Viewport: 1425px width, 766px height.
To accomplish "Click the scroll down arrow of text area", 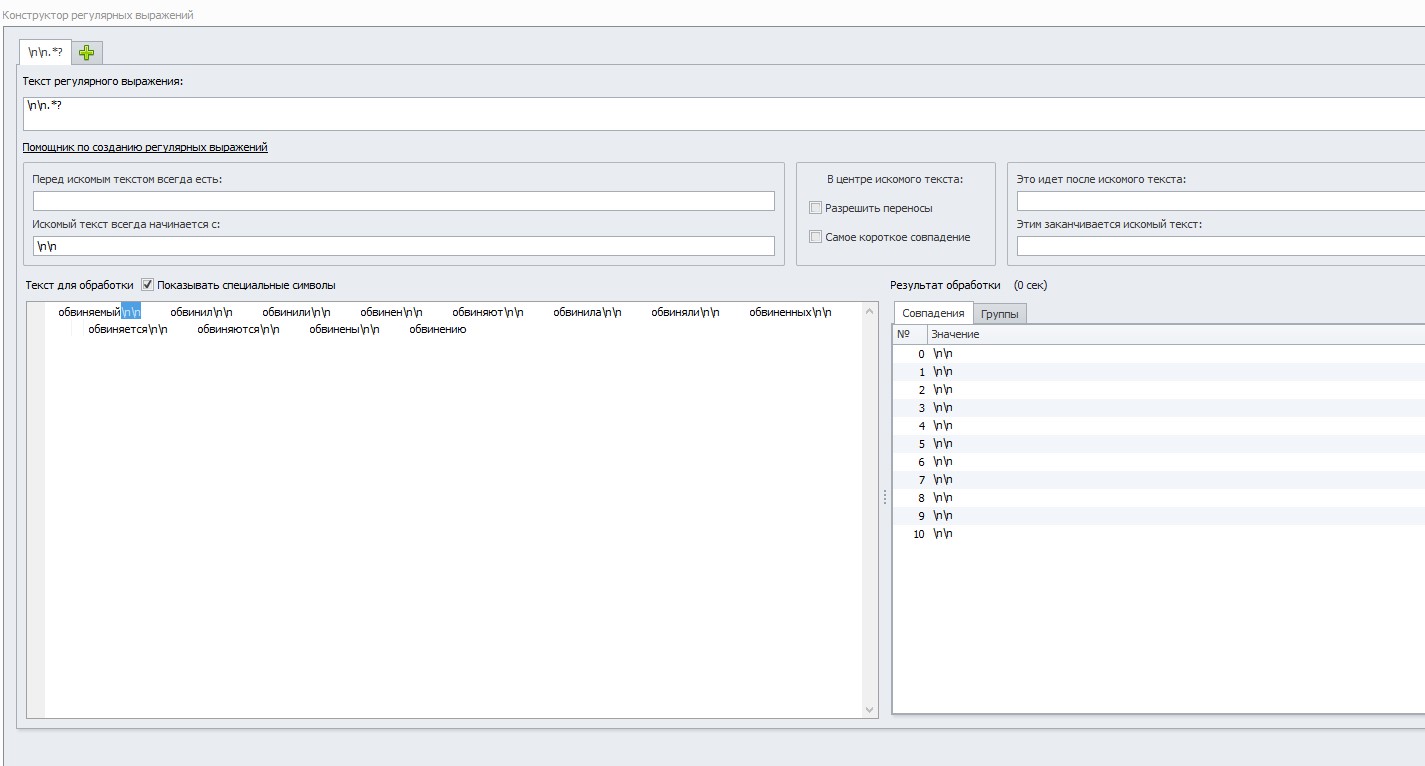I will click(869, 709).
